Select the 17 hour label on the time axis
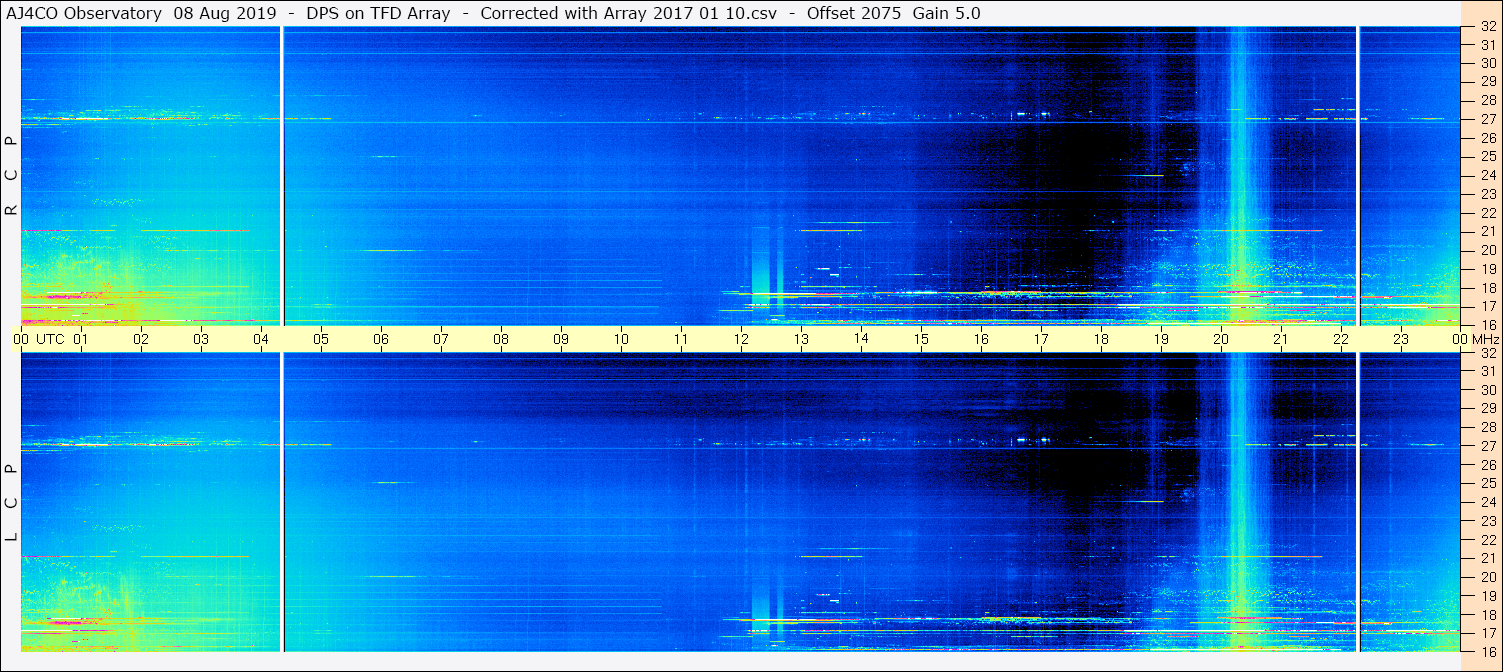Image resolution: width=1503 pixels, height=672 pixels. [1041, 339]
